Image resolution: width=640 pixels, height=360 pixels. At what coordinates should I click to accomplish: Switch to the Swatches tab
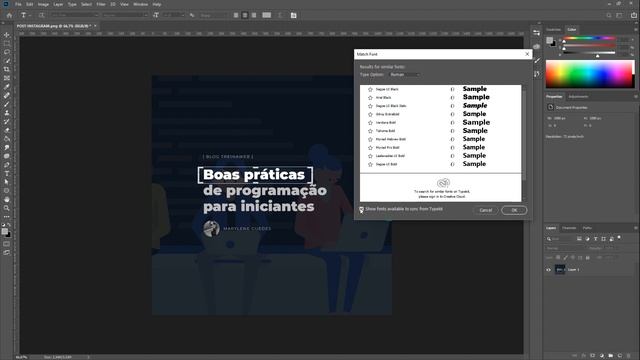point(554,29)
